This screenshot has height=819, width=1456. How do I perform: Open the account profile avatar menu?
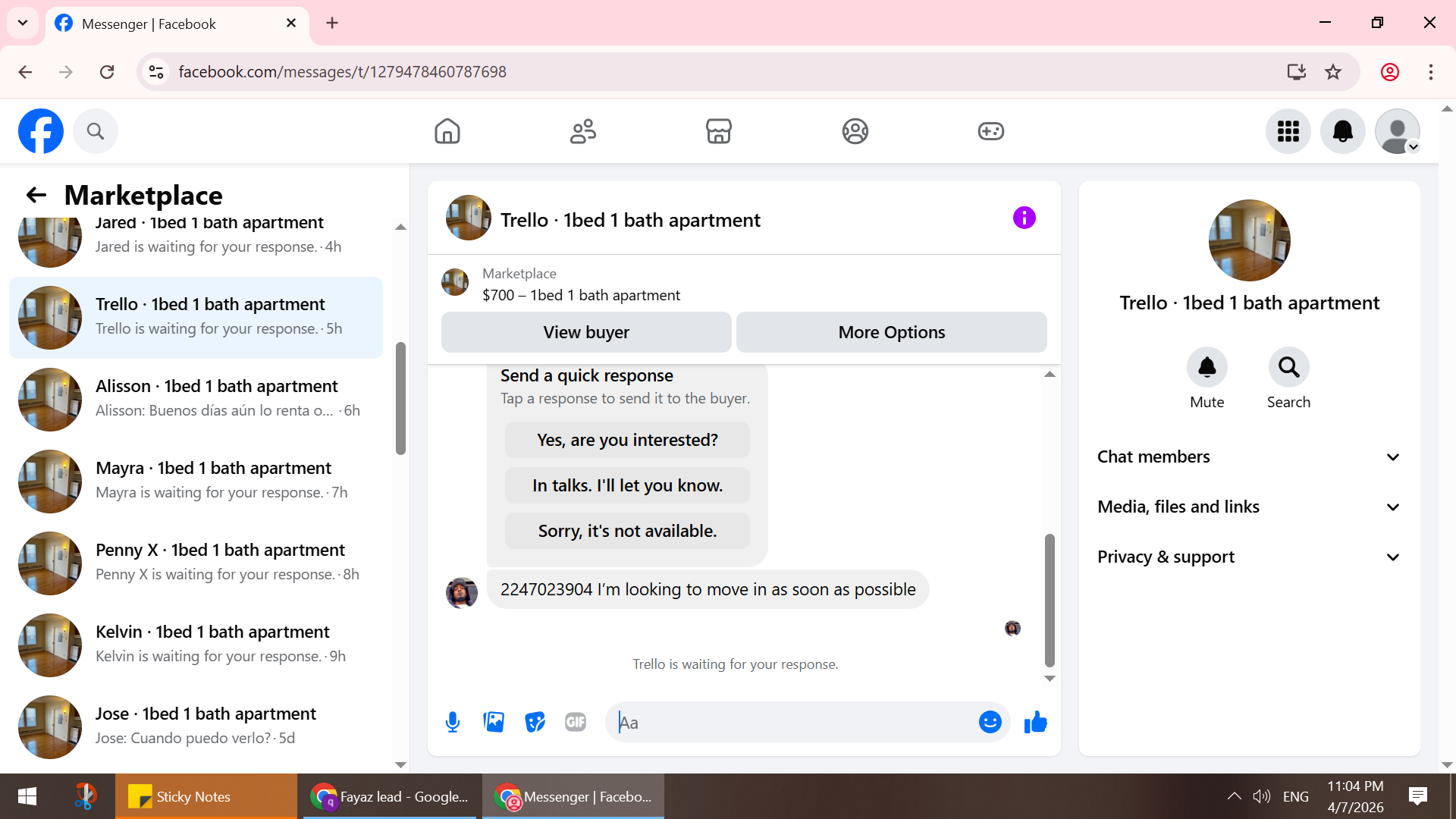point(1398,131)
